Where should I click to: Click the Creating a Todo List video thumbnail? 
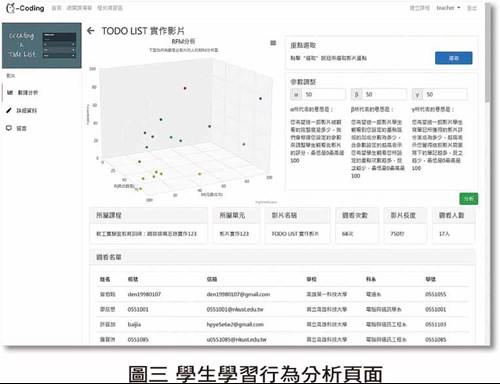point(42,45)
